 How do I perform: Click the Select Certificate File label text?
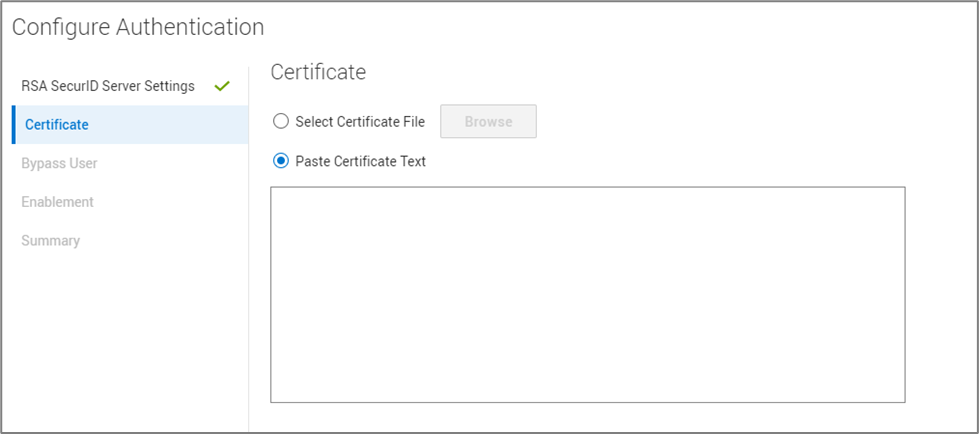tap(360, 122)
